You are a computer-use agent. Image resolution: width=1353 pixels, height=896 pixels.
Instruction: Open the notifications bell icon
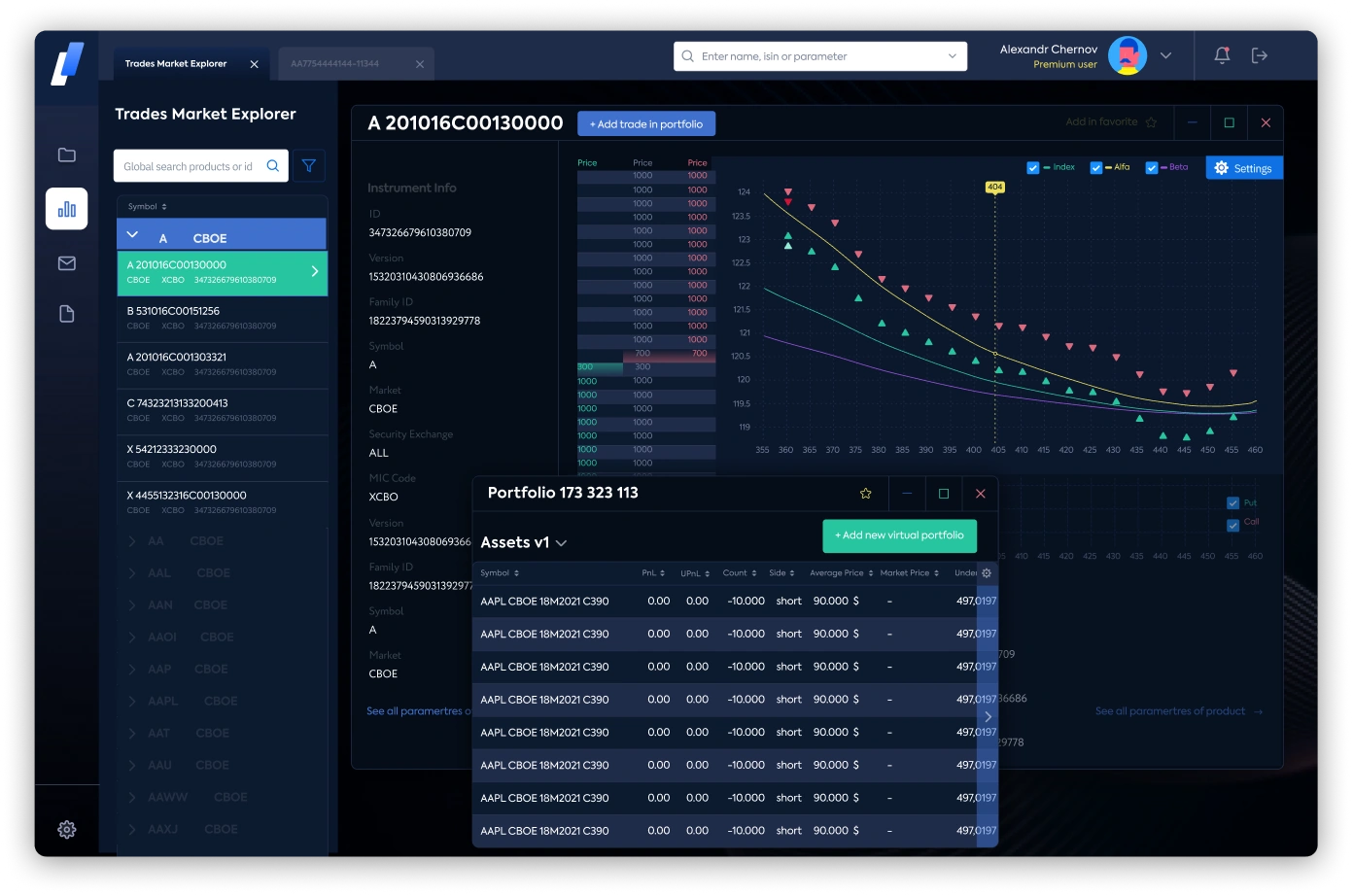(1223, 55)
